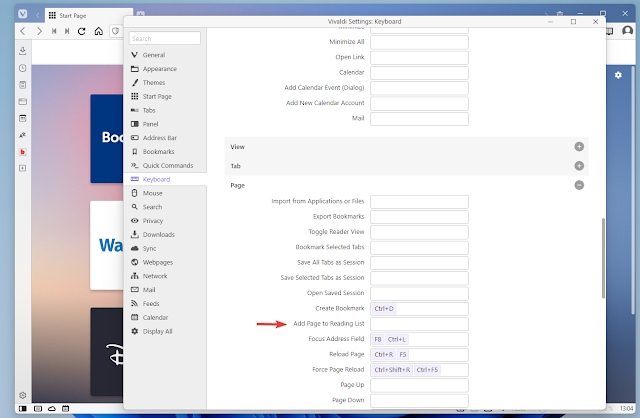Open the Bookmarks settings category
The image size is (640, 418).
(165, 151)
